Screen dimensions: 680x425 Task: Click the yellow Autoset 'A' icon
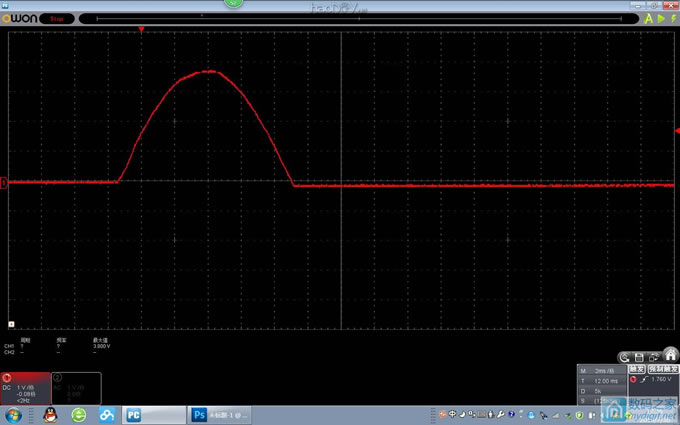(648, 18)
